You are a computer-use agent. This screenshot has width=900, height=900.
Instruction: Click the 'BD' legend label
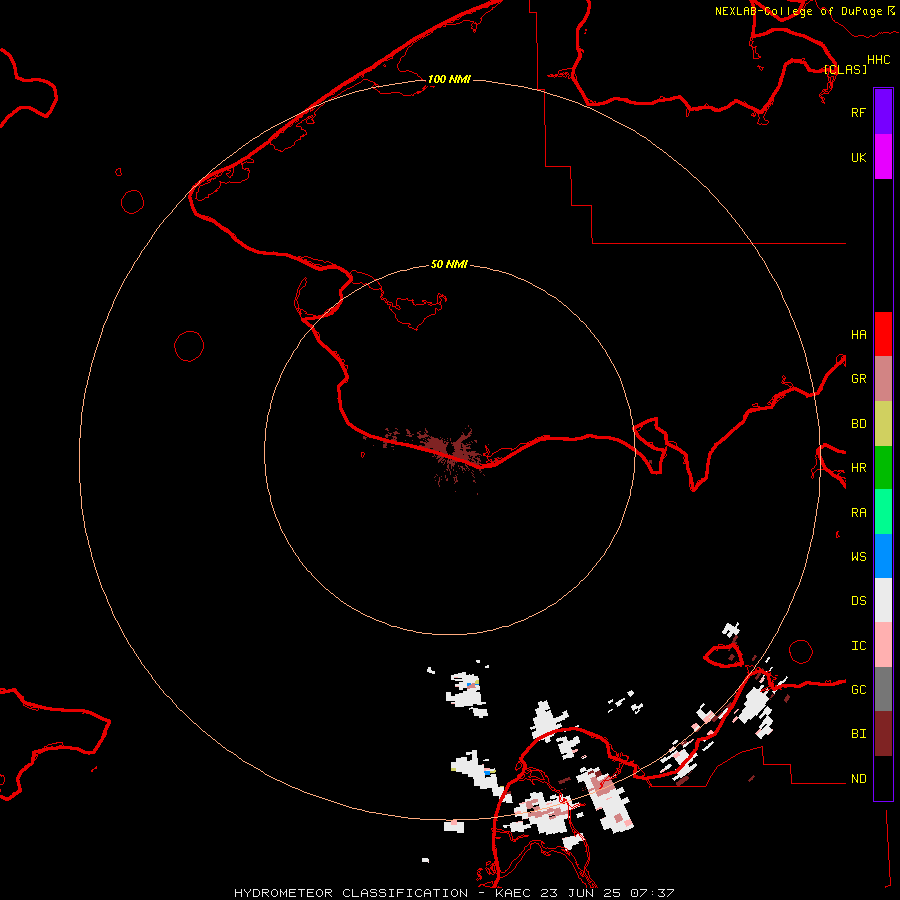click(x=858, y=423)
